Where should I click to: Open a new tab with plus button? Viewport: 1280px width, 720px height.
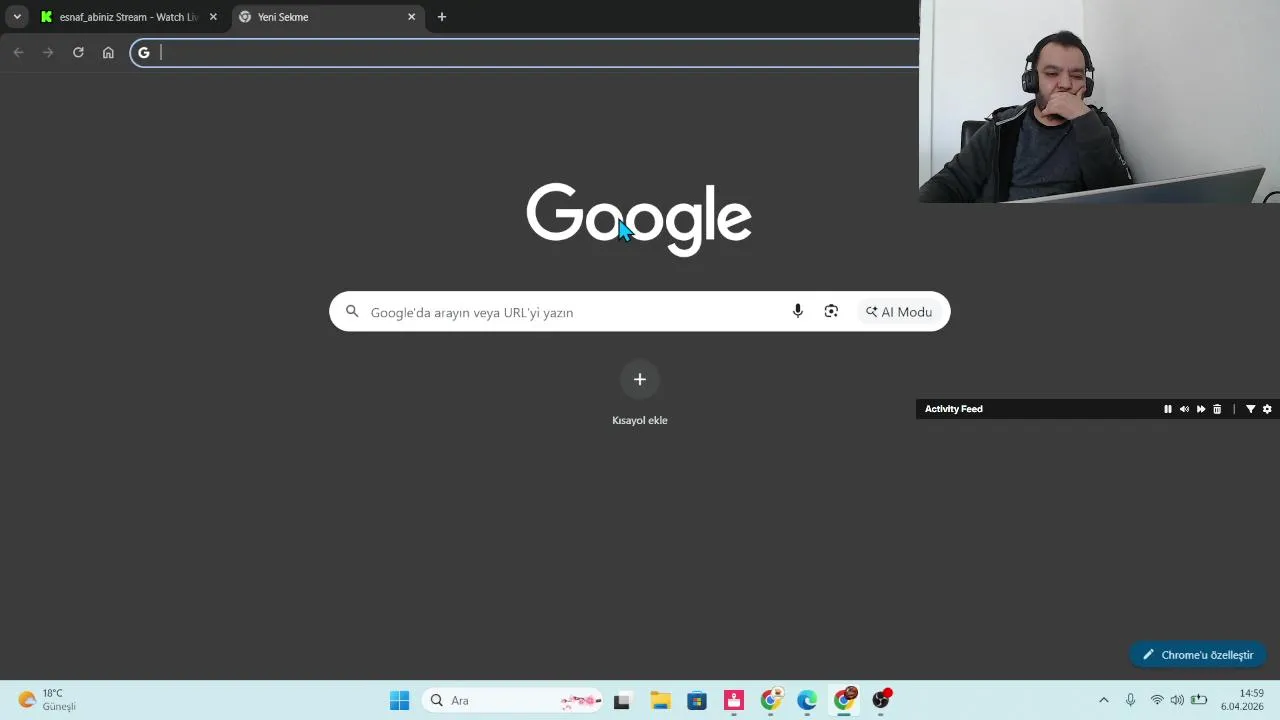point(442,17)
